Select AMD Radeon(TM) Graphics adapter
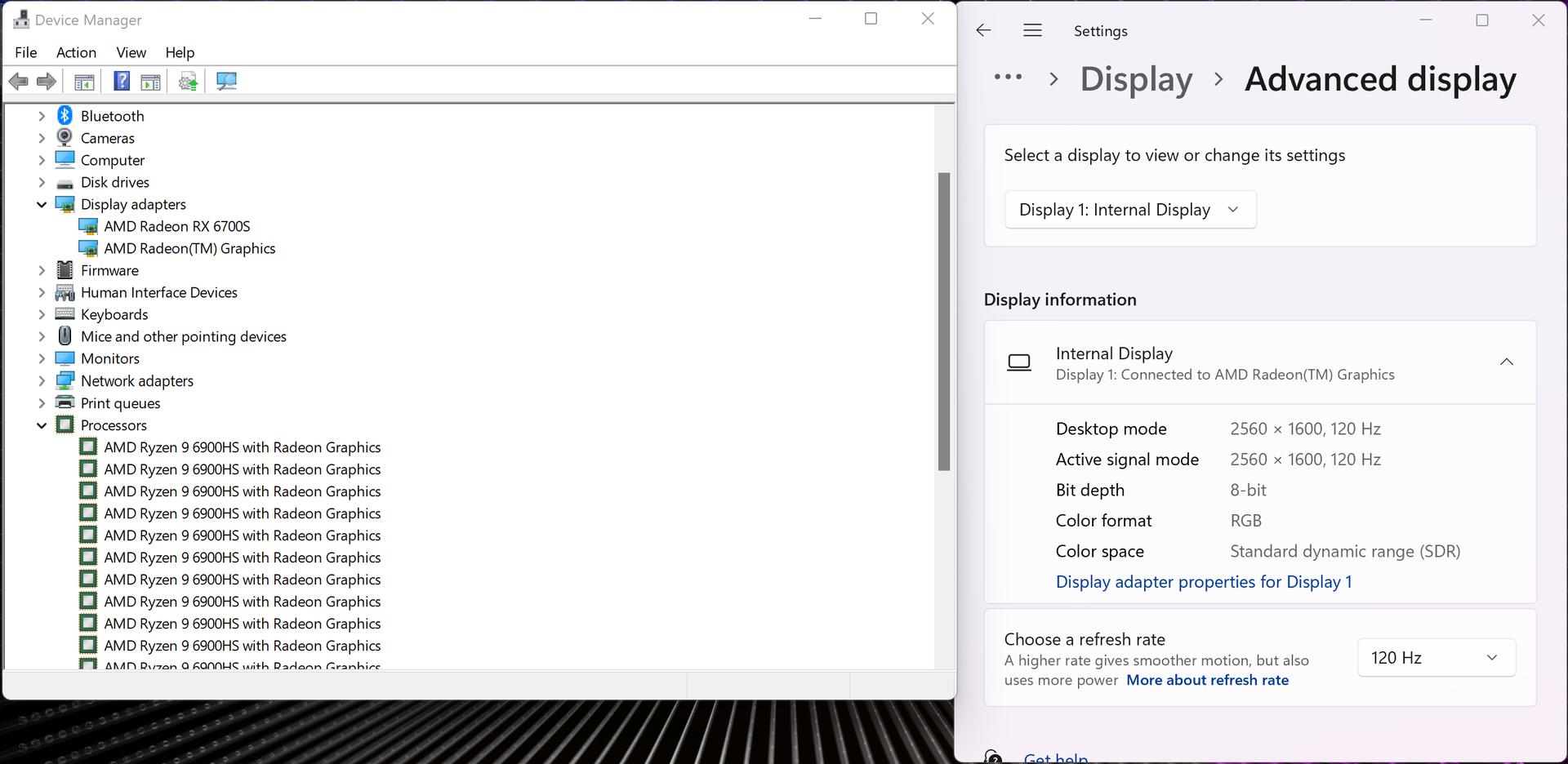This screenshot has height=764, width=1568. tap(189, 248)
